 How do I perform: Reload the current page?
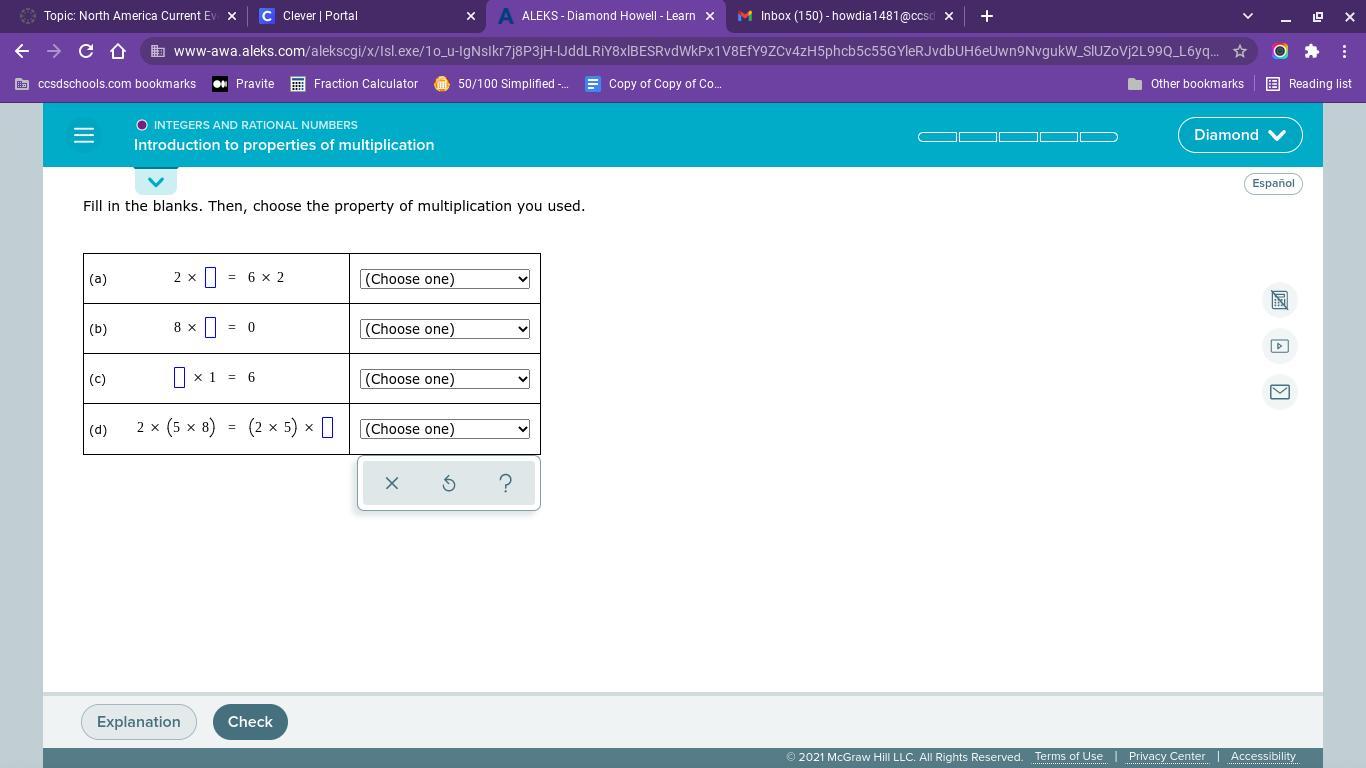[x=86, y=51]
